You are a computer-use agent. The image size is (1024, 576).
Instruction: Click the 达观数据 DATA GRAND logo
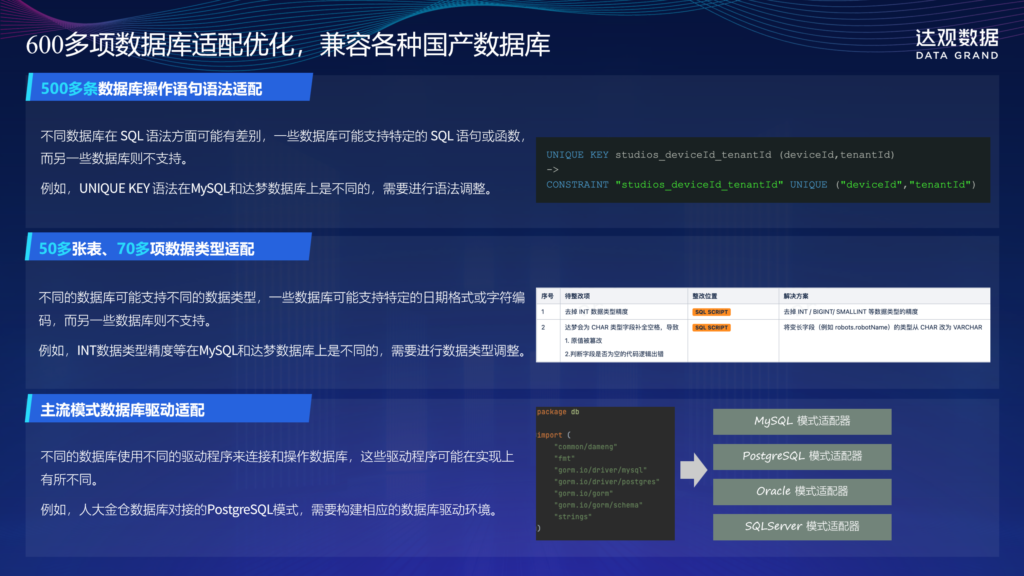(956, 43)
